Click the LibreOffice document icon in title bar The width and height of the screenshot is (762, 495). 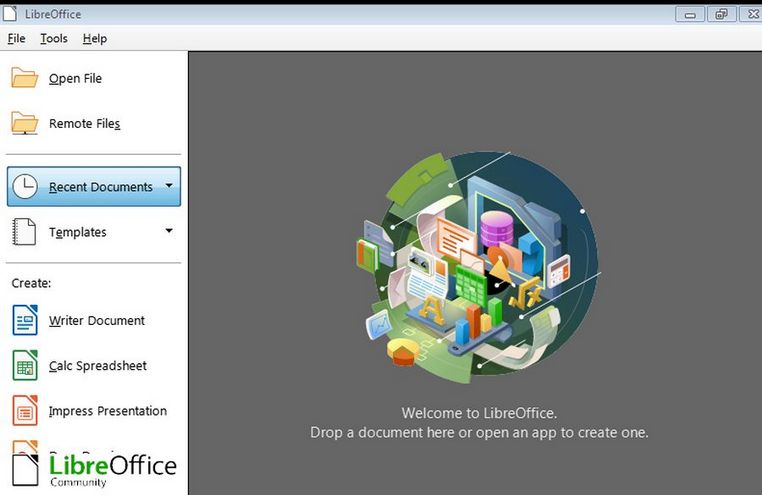pyautogui.click(x=10, y=13)
